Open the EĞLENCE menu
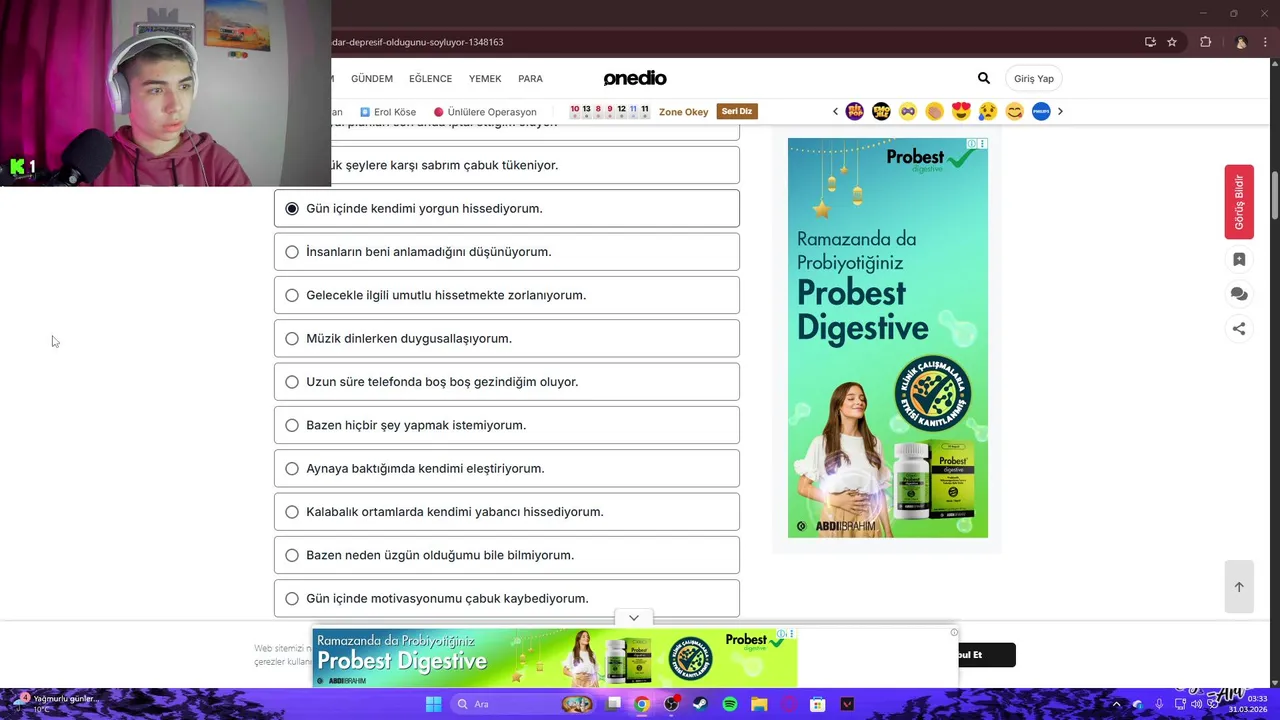This screenshot has width=1280, height=720. pyautogui.click(x=430, y=78)
